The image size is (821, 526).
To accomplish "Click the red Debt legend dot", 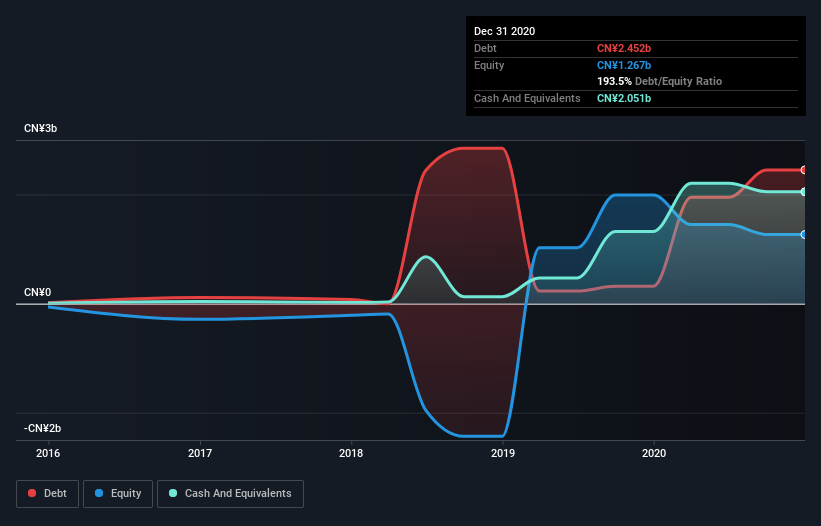I will click(x=32, y=493).
